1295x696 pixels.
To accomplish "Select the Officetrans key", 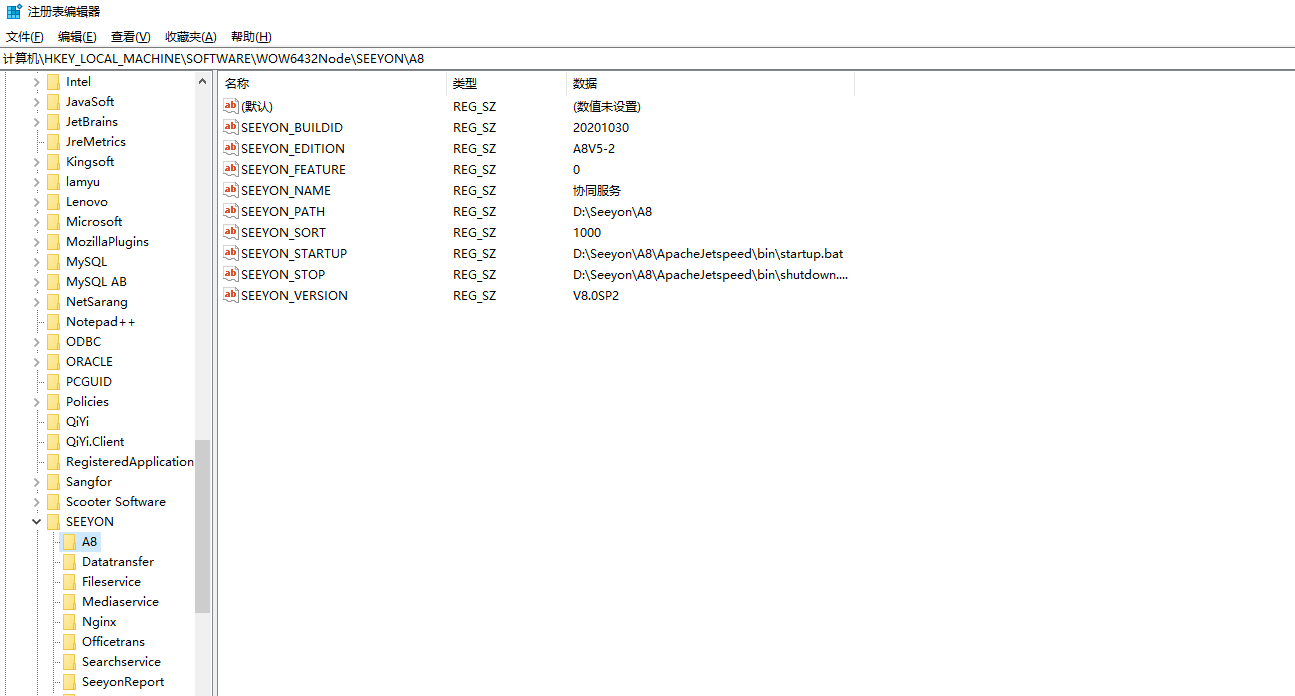I will pyautogui.click(x=113, y=642).
